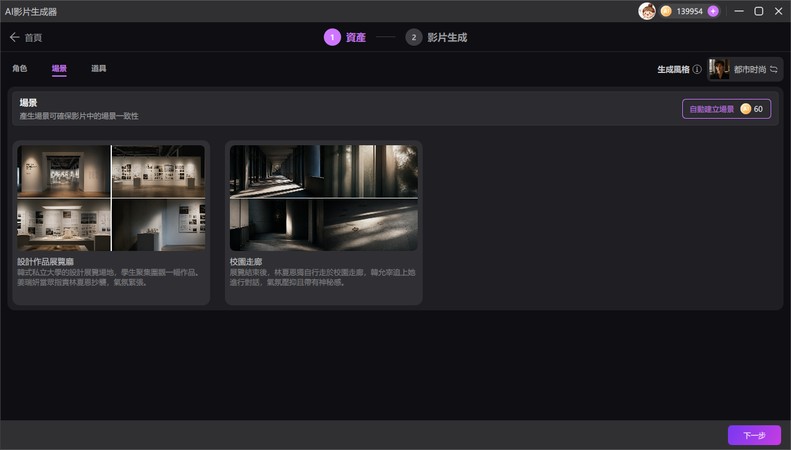The width and height of the screenshot is (791, 450).
Task: Click the 自動建立場景 button
Action: pos(726,109)
